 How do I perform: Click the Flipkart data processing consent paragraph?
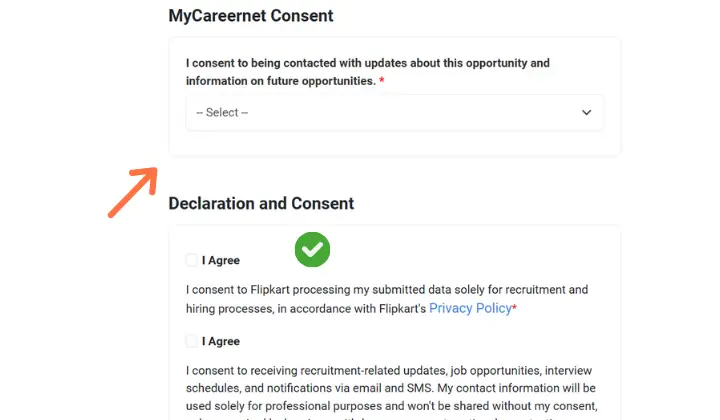click(x=387, y=299)
